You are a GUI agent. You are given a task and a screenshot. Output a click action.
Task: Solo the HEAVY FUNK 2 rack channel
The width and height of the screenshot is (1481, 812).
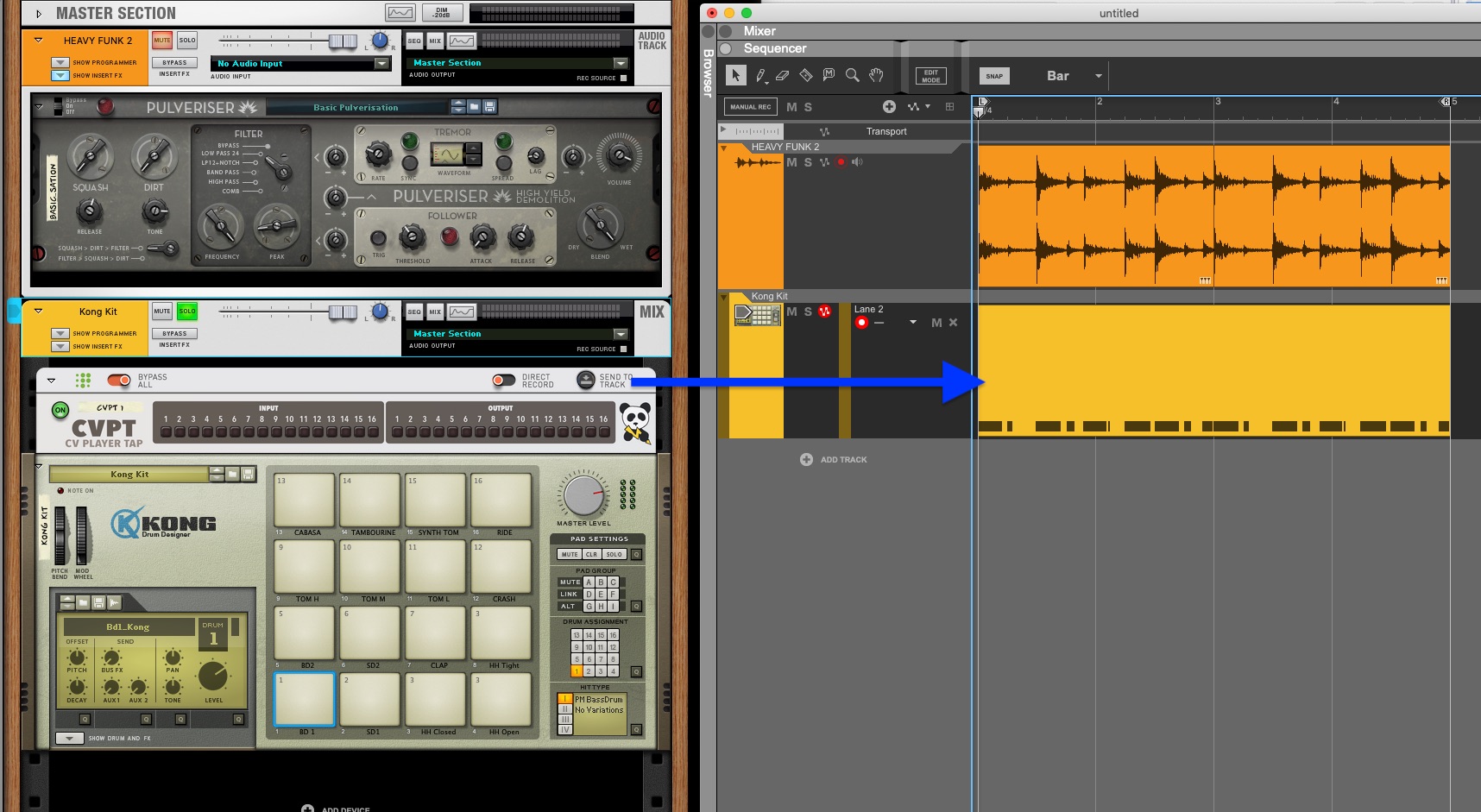point(187,40)
